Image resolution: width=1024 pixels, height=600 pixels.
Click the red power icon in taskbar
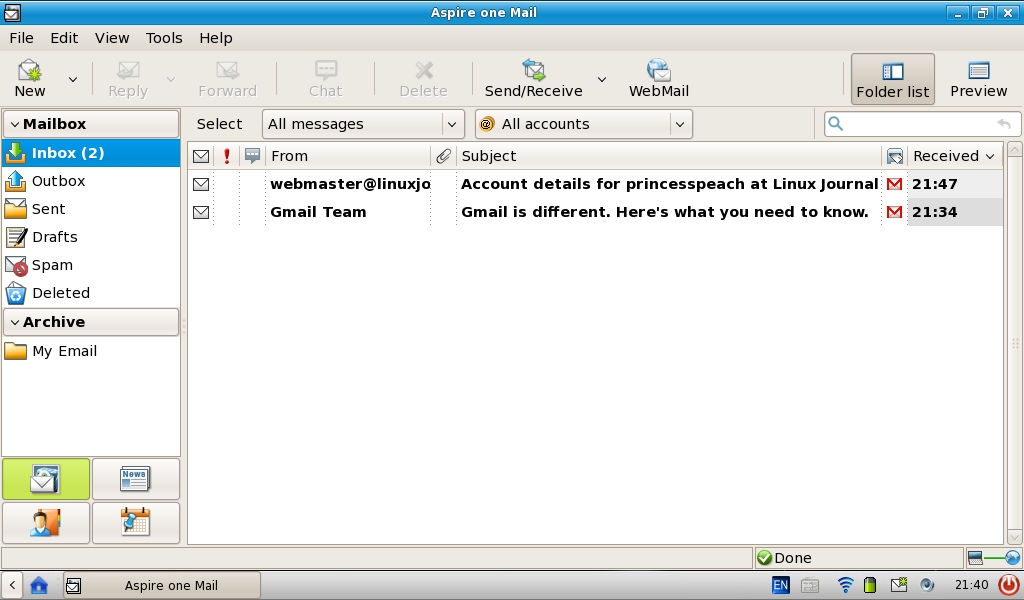pyautogui.click(x=1009, y=585)
